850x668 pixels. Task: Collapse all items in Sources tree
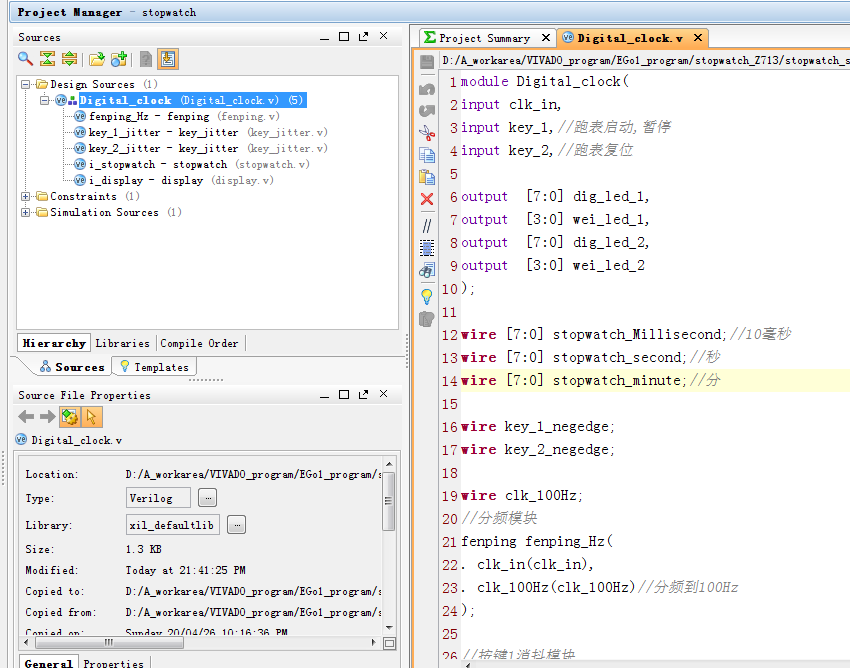pos(47,59)
